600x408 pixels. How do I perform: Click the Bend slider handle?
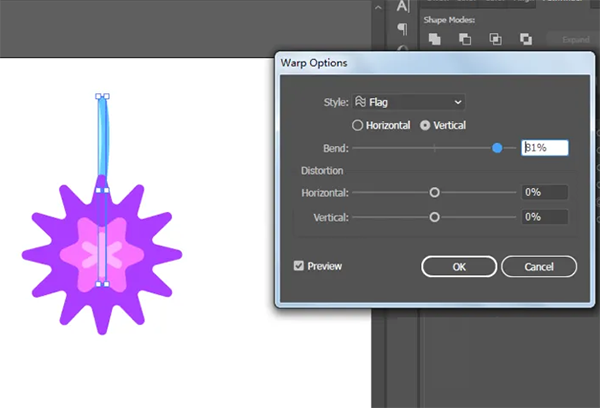(497, 148)
